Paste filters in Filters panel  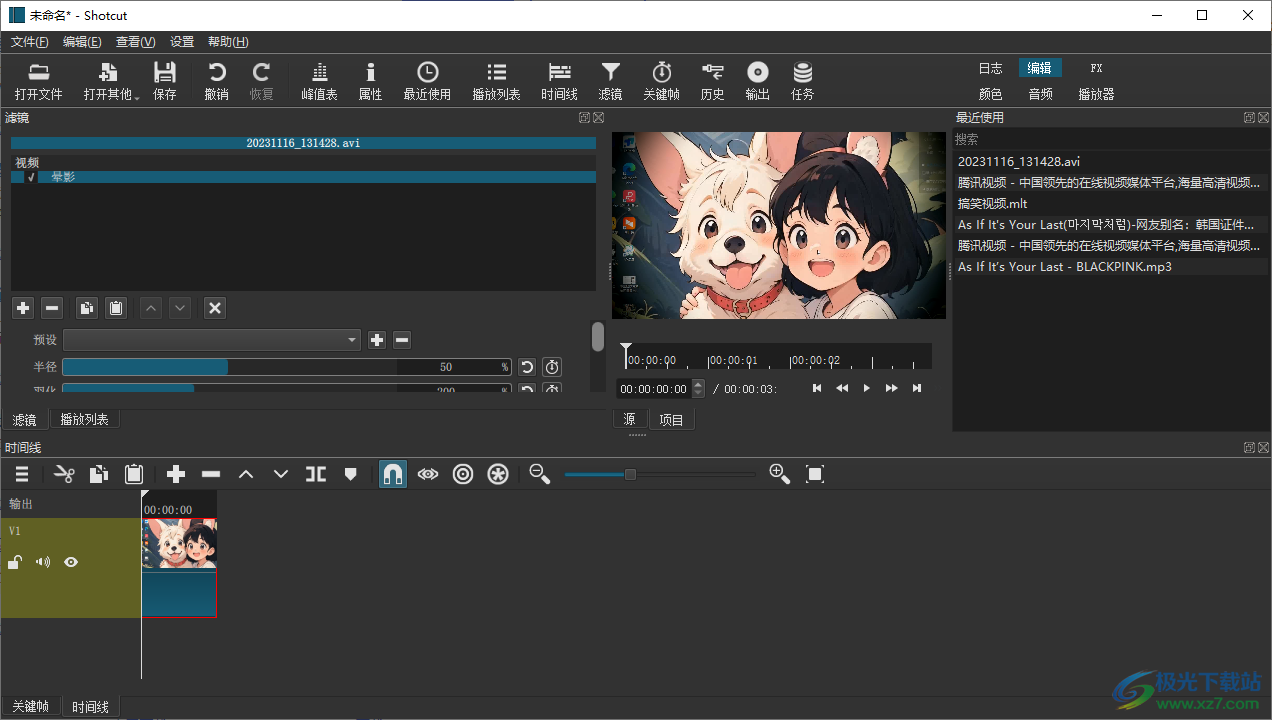[x=117, y=308]
